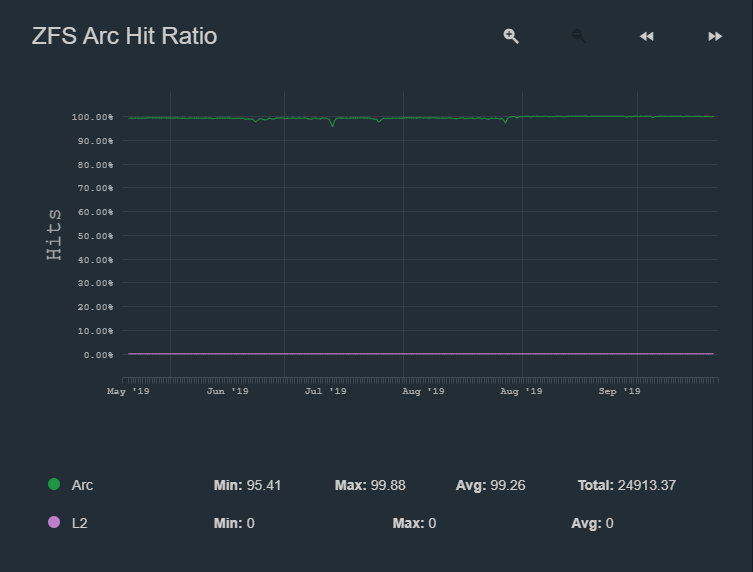Viewport: 753px width, 572px height.
Task: Click the zoom in magnifier icon
Action: click(511, 36)
